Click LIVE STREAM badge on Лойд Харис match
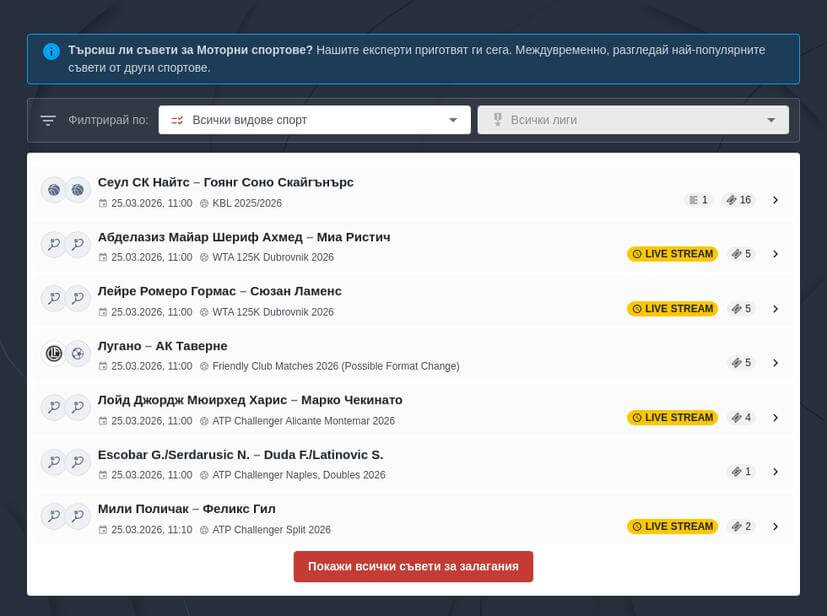The height and width of the screenshot is (616, 827). [672, 417]
